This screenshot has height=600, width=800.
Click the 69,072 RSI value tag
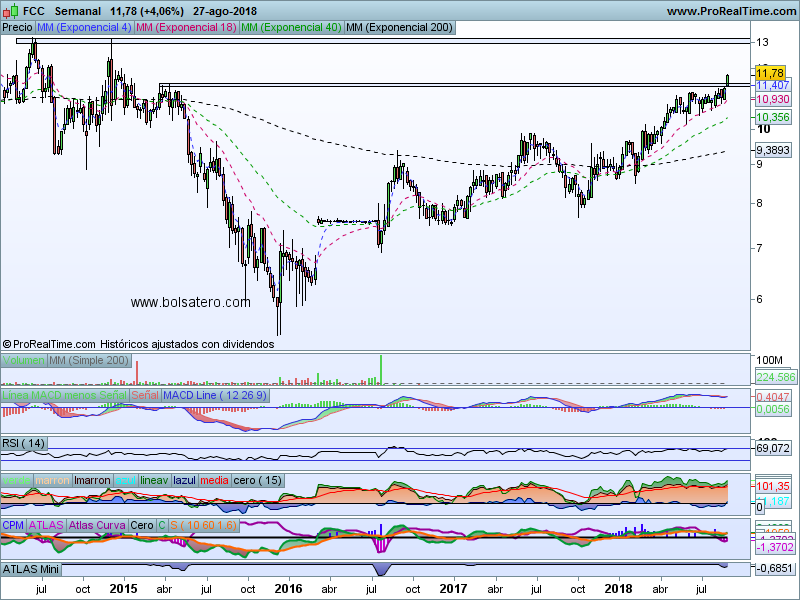pos(774,448)
